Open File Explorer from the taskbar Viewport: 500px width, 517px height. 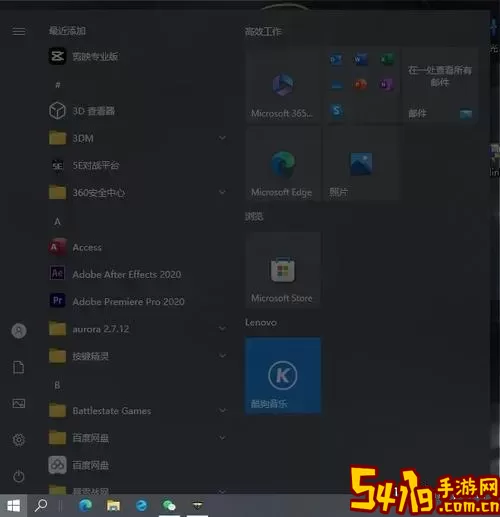click(113, 506)
